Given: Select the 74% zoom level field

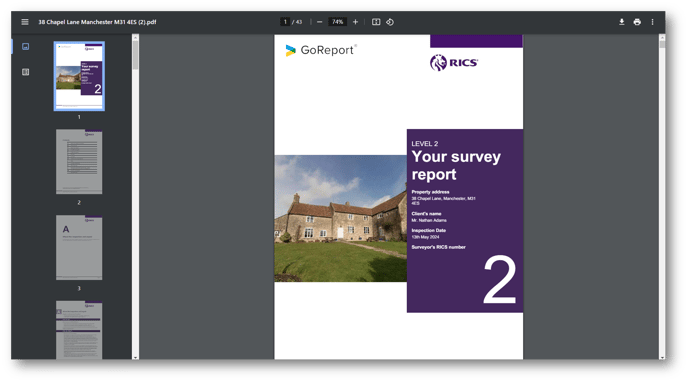Looking at the screenshot, I should (x=337, y=22).
